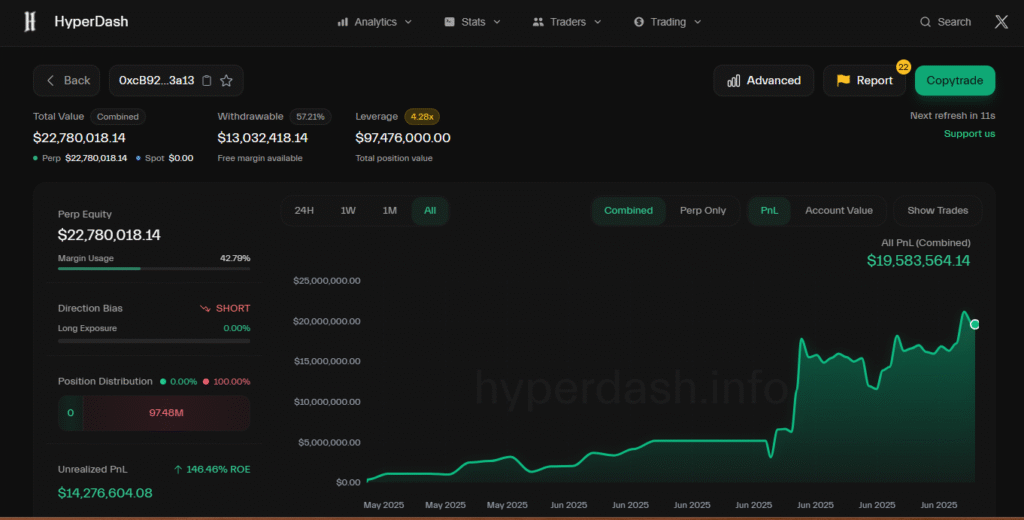Click the Trading coin icon
The width and height of the screenshot is (1024, 520).
[639, 22]
